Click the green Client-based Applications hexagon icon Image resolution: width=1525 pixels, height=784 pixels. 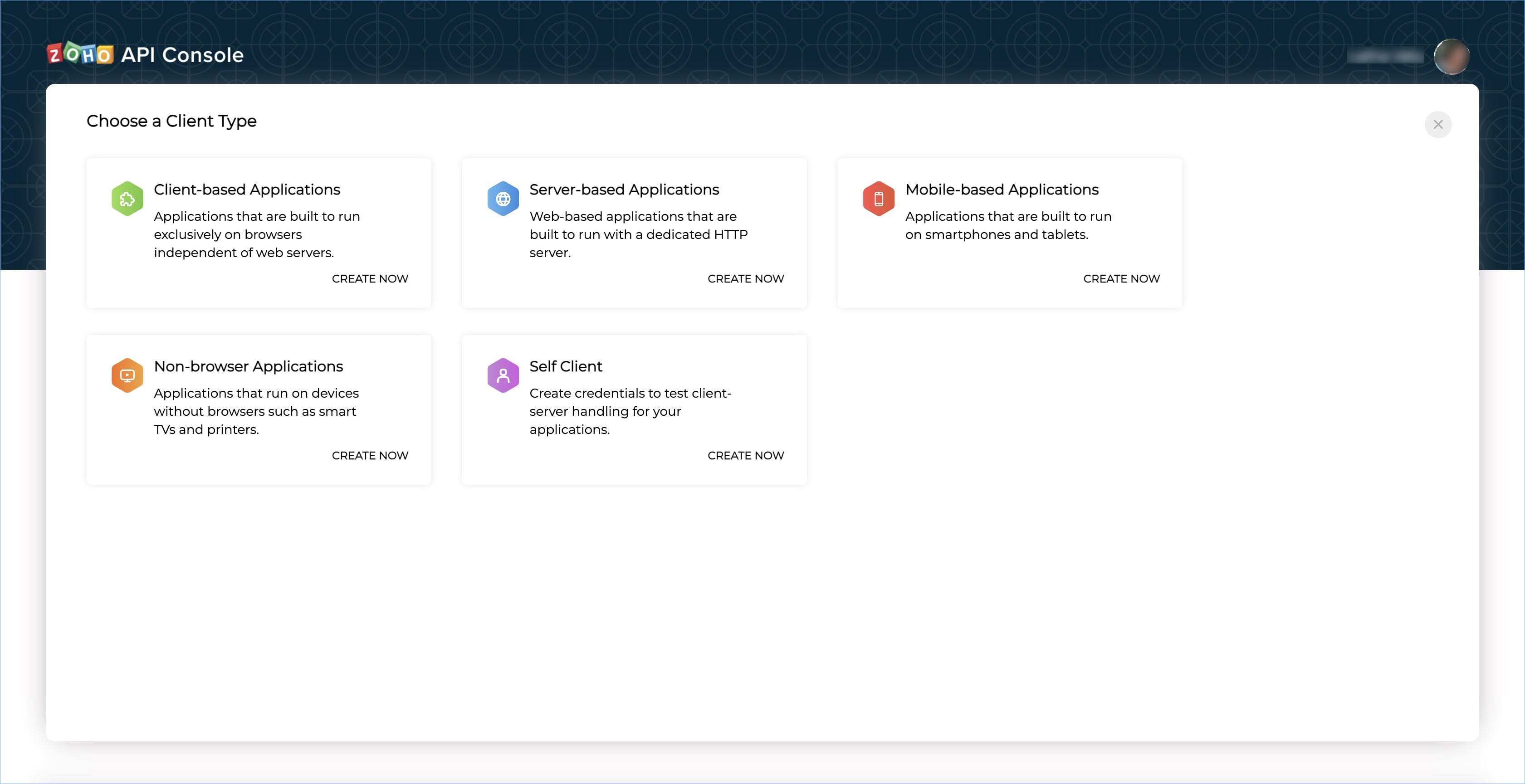pos(127,199)
